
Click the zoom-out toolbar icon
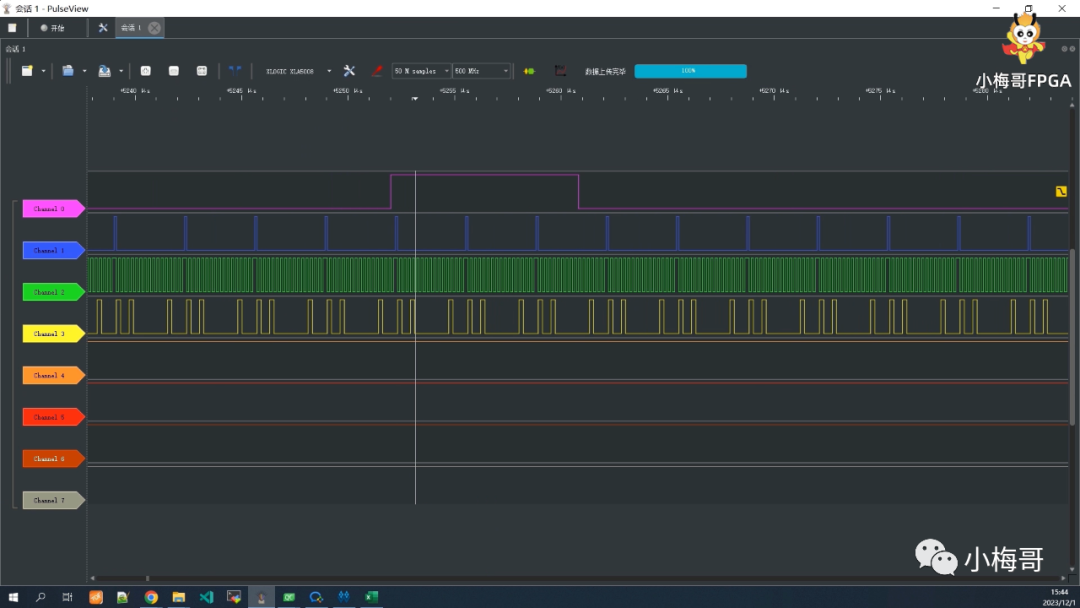(x=174, y=71)
